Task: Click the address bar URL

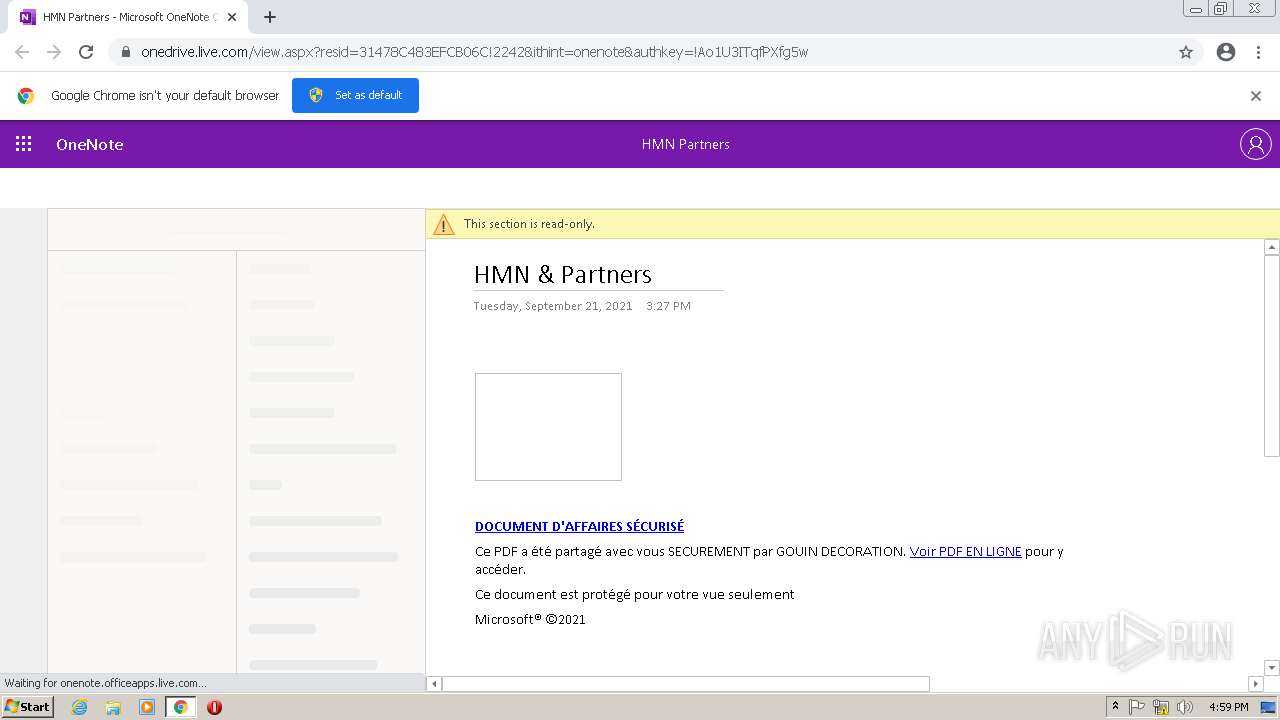Action: pyautogui.click(x=474, y=52)
